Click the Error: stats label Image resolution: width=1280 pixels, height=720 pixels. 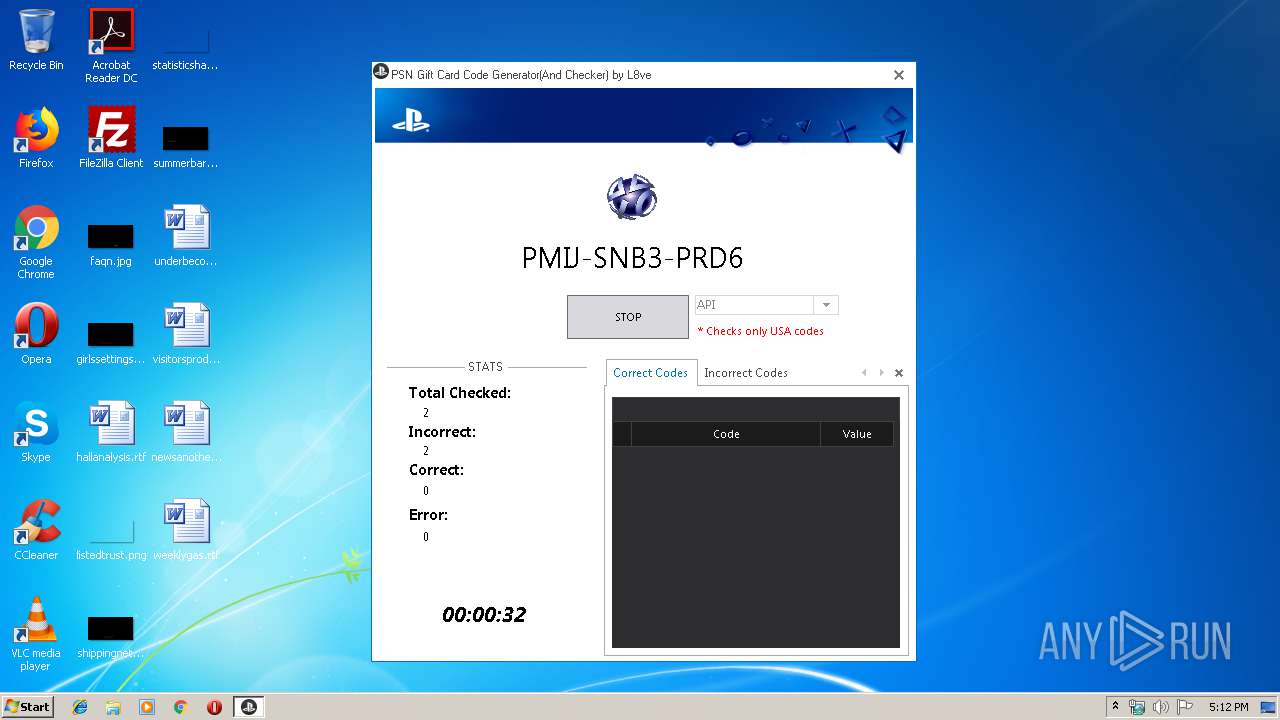tap(428, 515)
